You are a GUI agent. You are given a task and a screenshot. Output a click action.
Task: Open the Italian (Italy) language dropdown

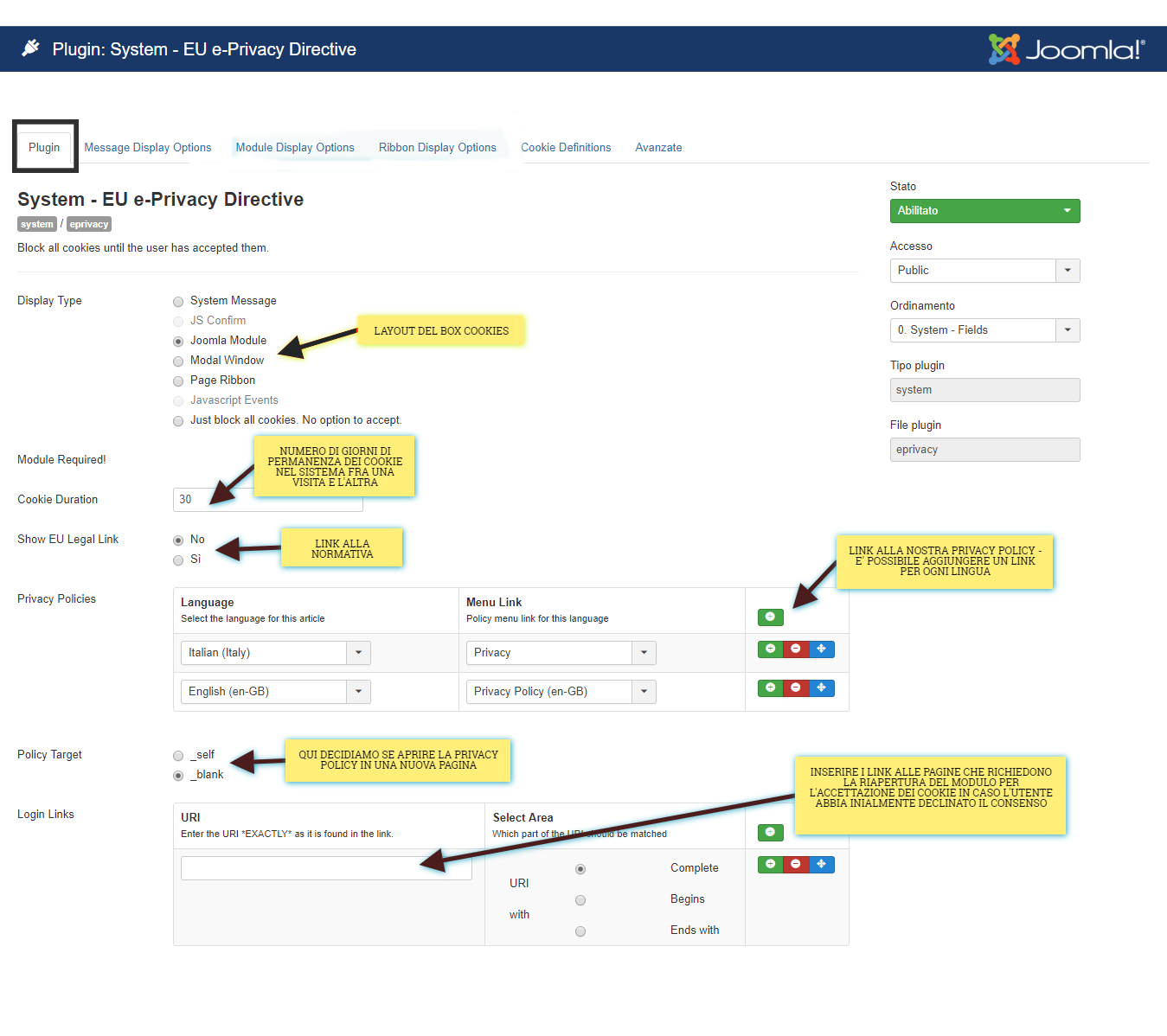tap(275, 653)
